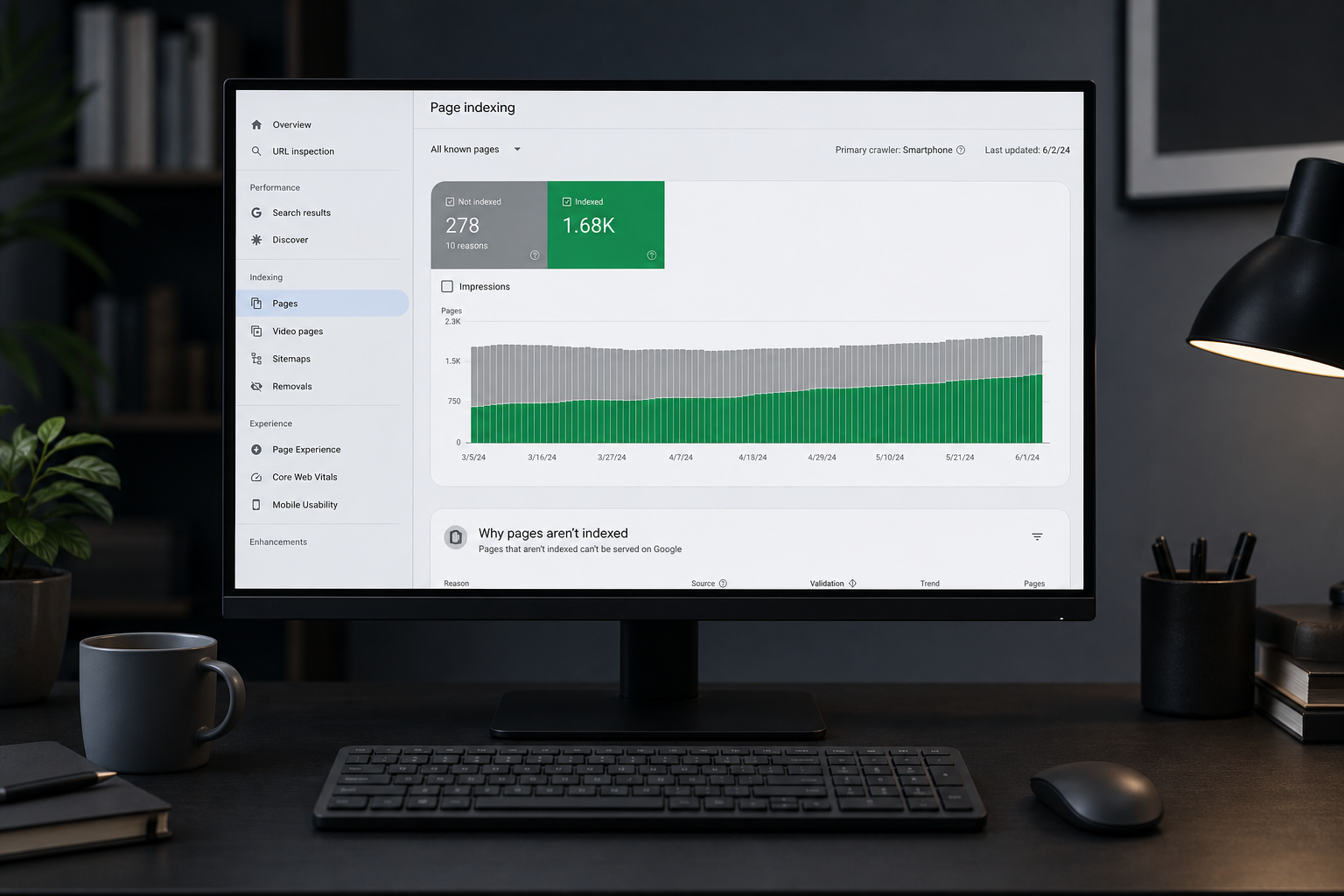
Task: Click the Removals crossed-eye icon
Action: [x=256, y=386]
